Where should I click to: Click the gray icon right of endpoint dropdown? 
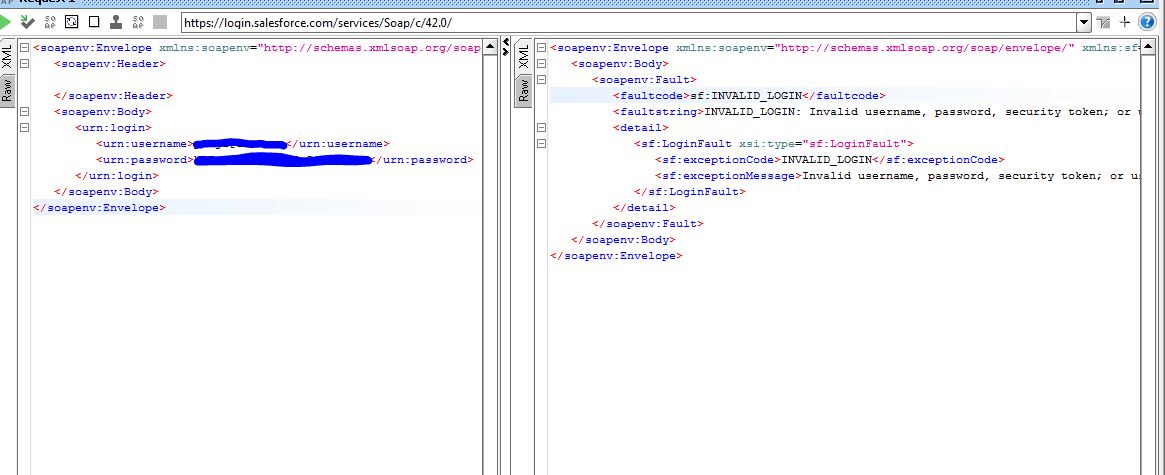coord(1104,22)
